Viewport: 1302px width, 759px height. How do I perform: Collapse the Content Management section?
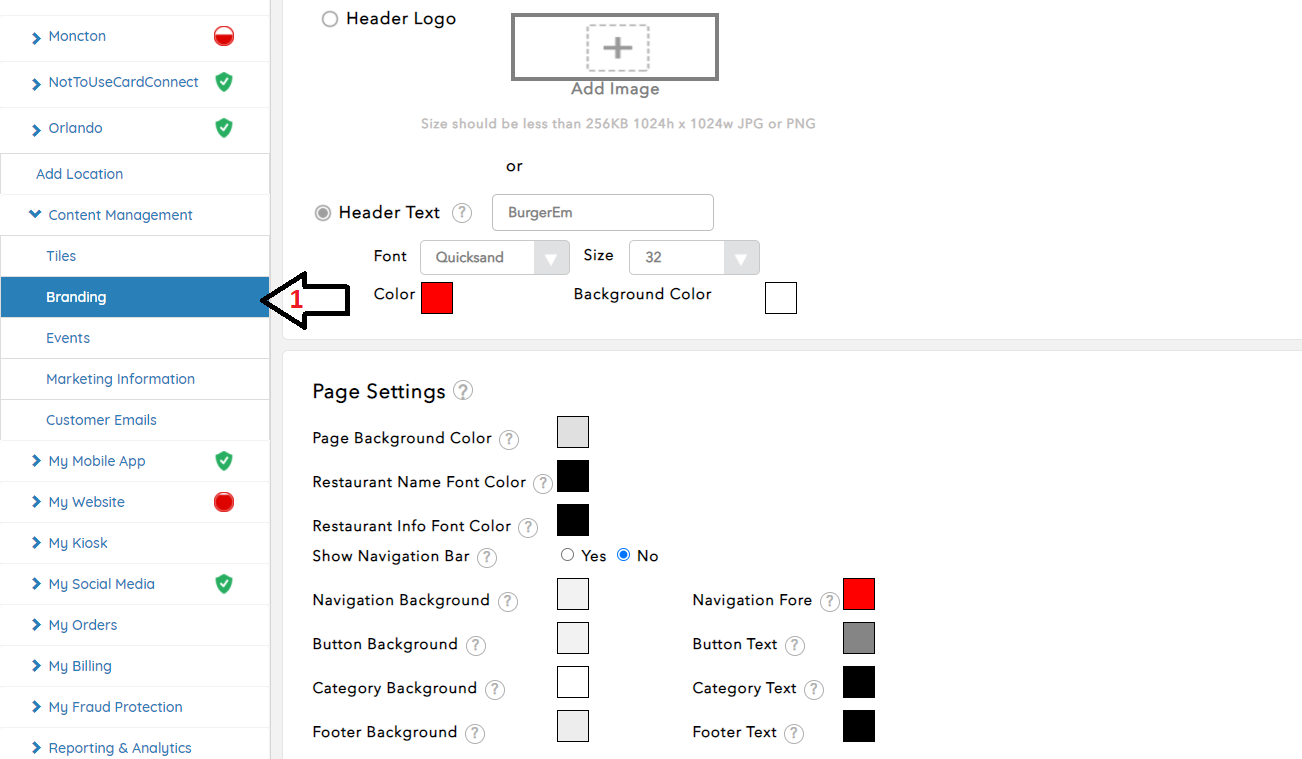36,215
